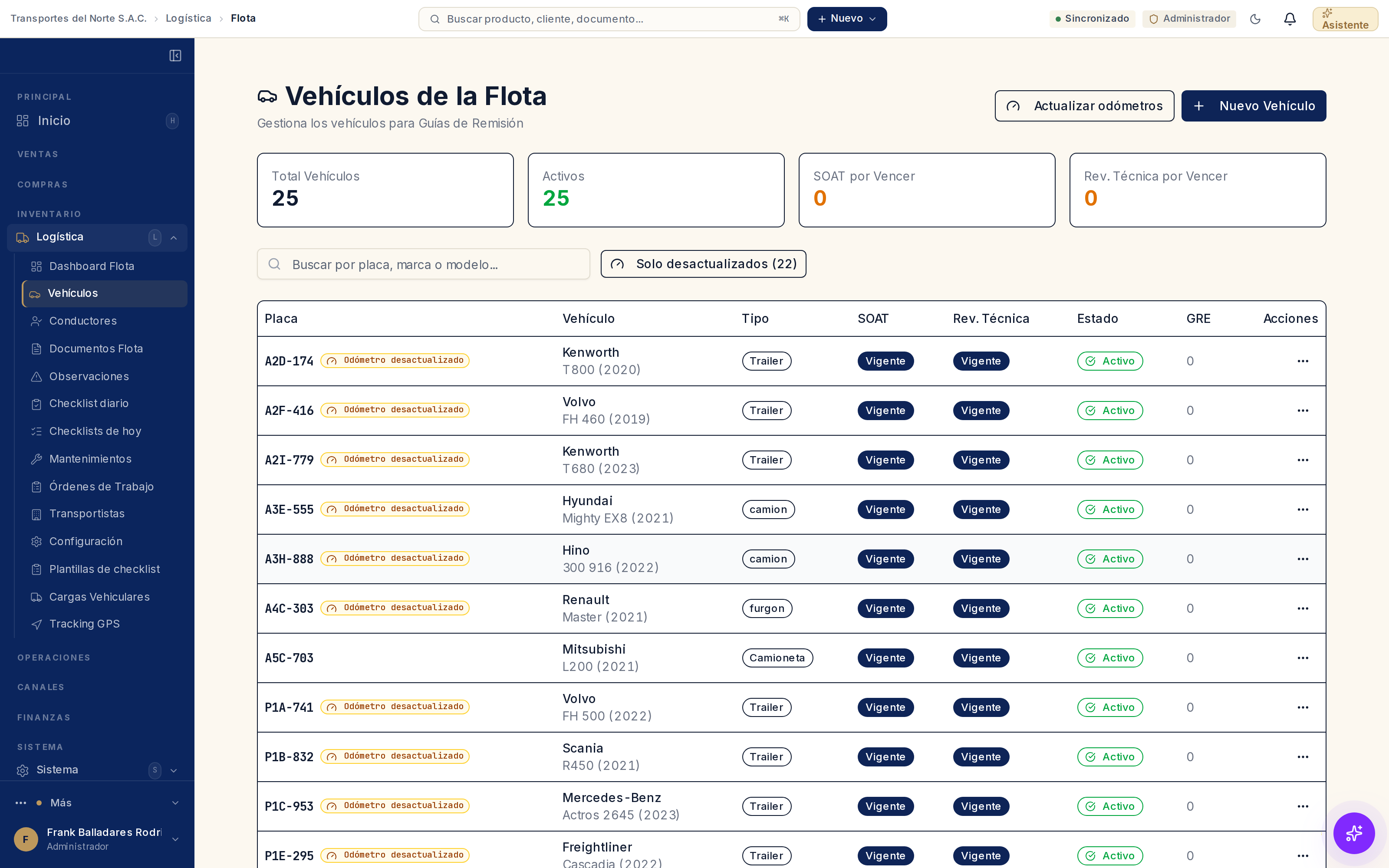The height and width of the screenshot is (868, 1389).
Task: Click Camioneta type tag for Mitsubishi
Action: (777, 658)
